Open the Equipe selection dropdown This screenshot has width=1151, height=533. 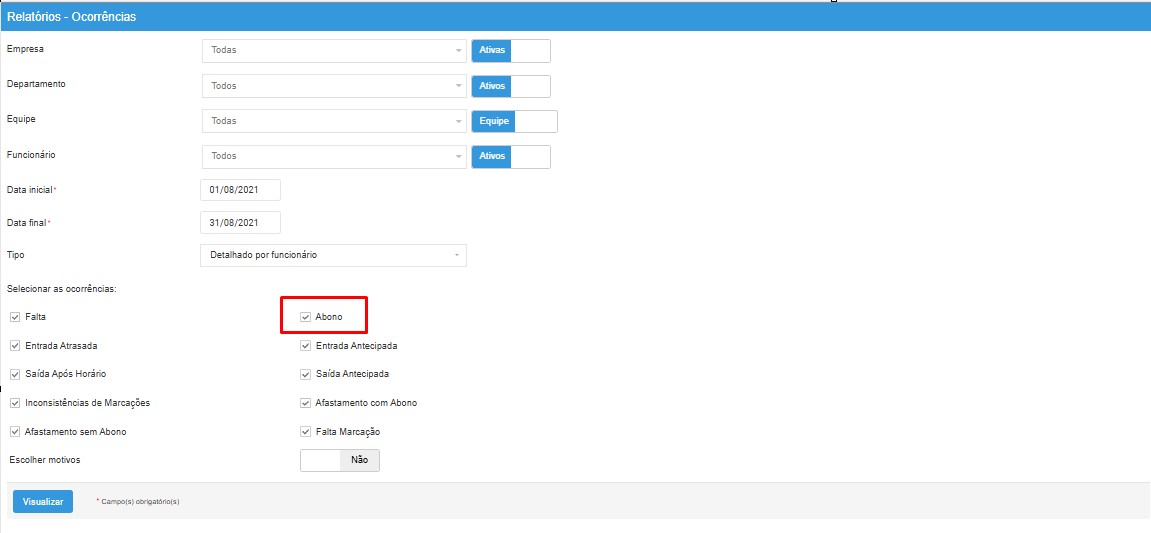333,121
